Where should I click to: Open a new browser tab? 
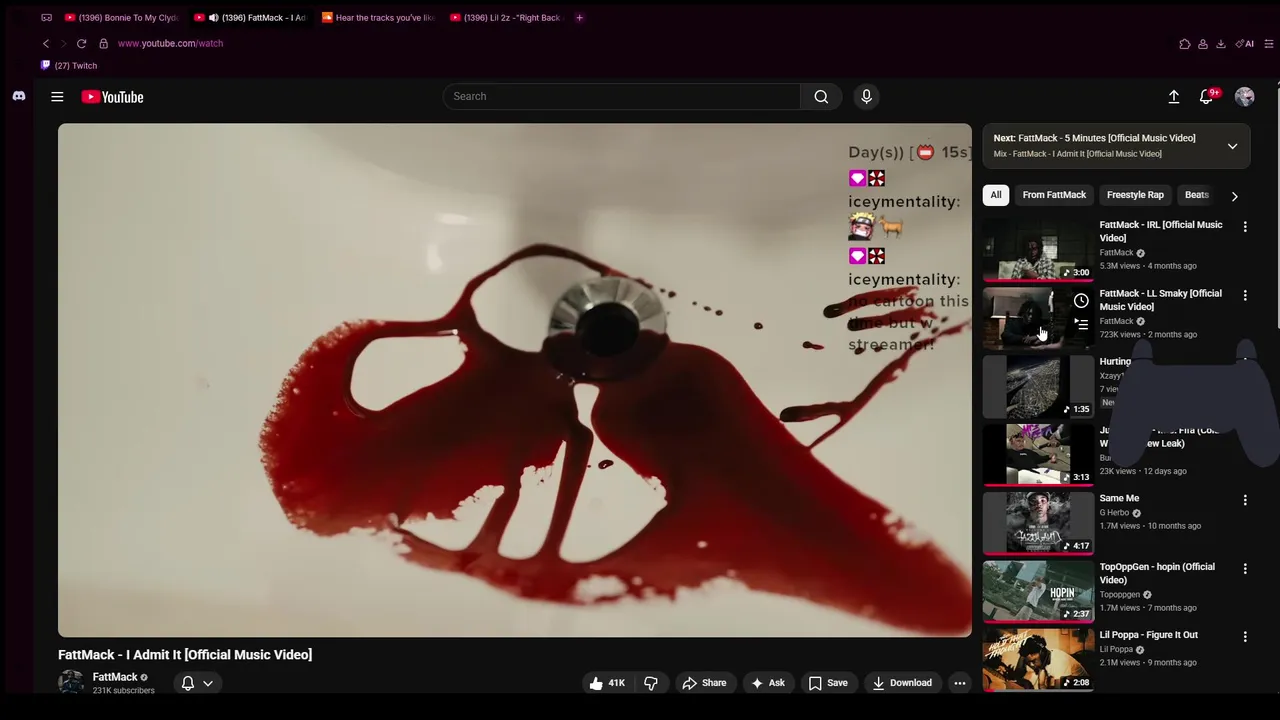[579, 17]
